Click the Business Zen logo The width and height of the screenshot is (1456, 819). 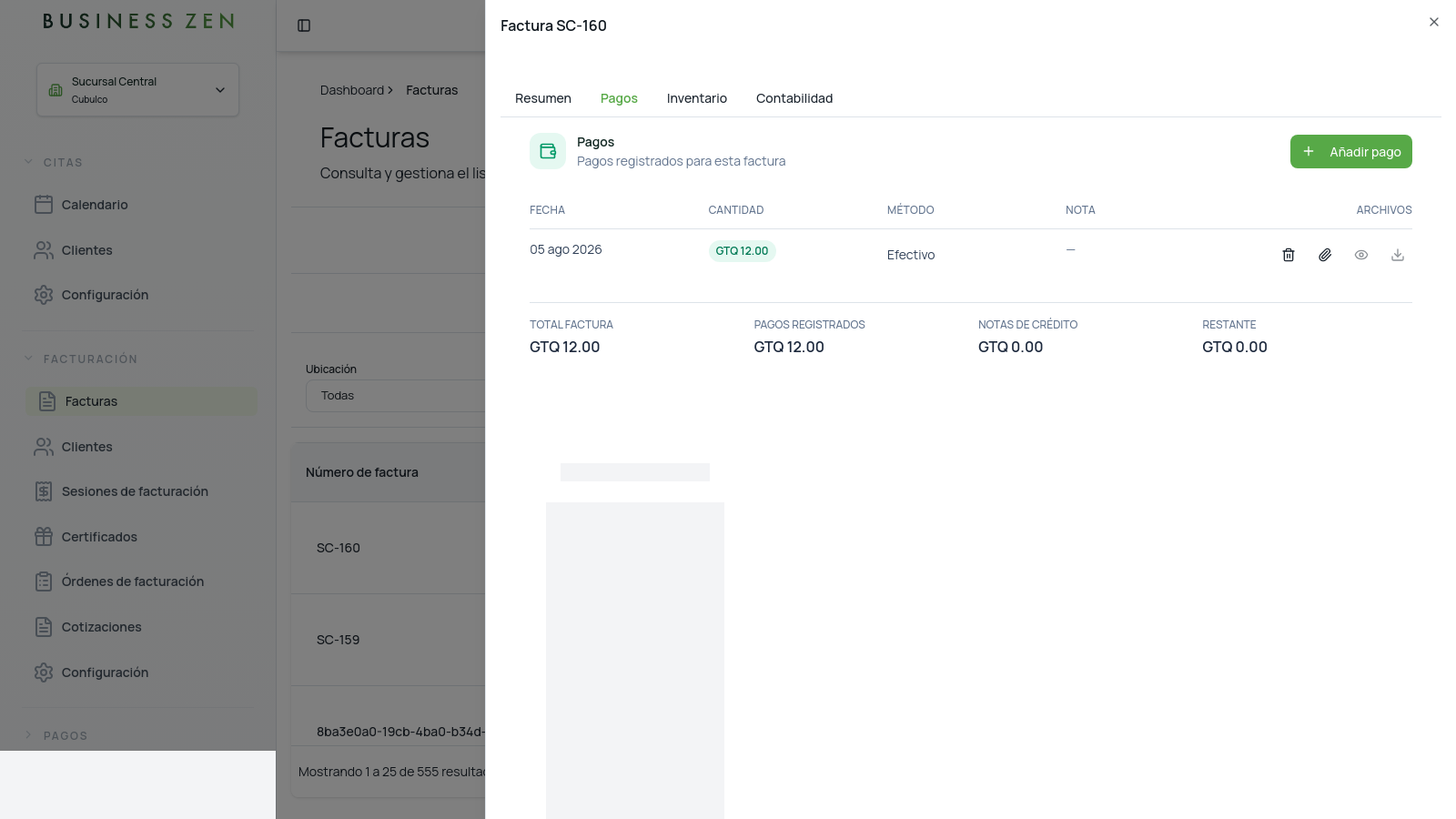138,21
